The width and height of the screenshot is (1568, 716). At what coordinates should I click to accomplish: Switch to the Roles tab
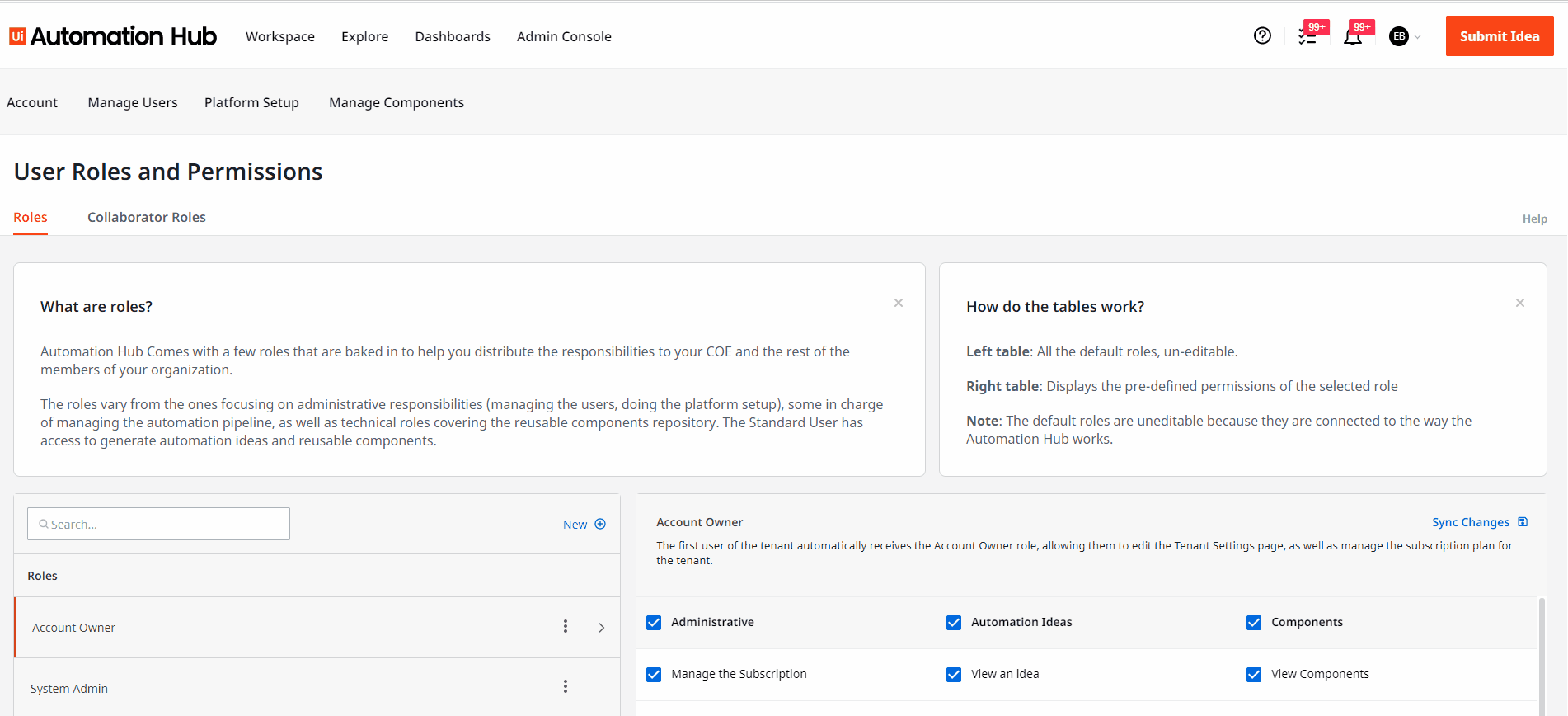pyautogui.click(x=31, y=217)
